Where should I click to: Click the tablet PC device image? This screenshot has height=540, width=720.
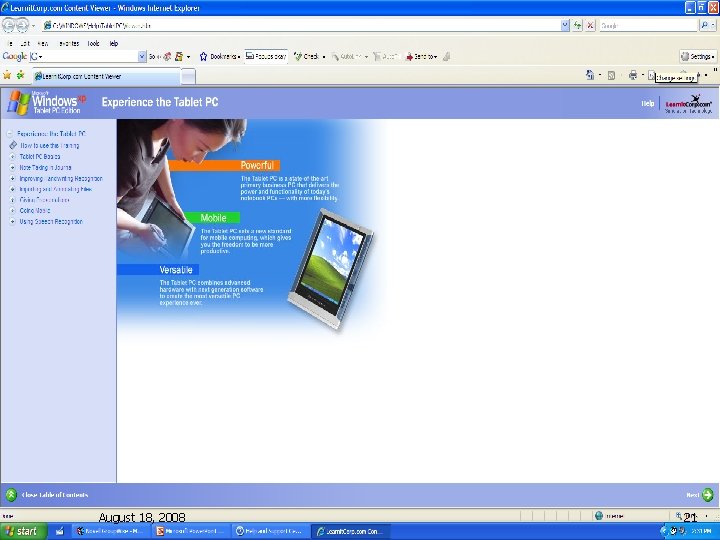(331, 269)
